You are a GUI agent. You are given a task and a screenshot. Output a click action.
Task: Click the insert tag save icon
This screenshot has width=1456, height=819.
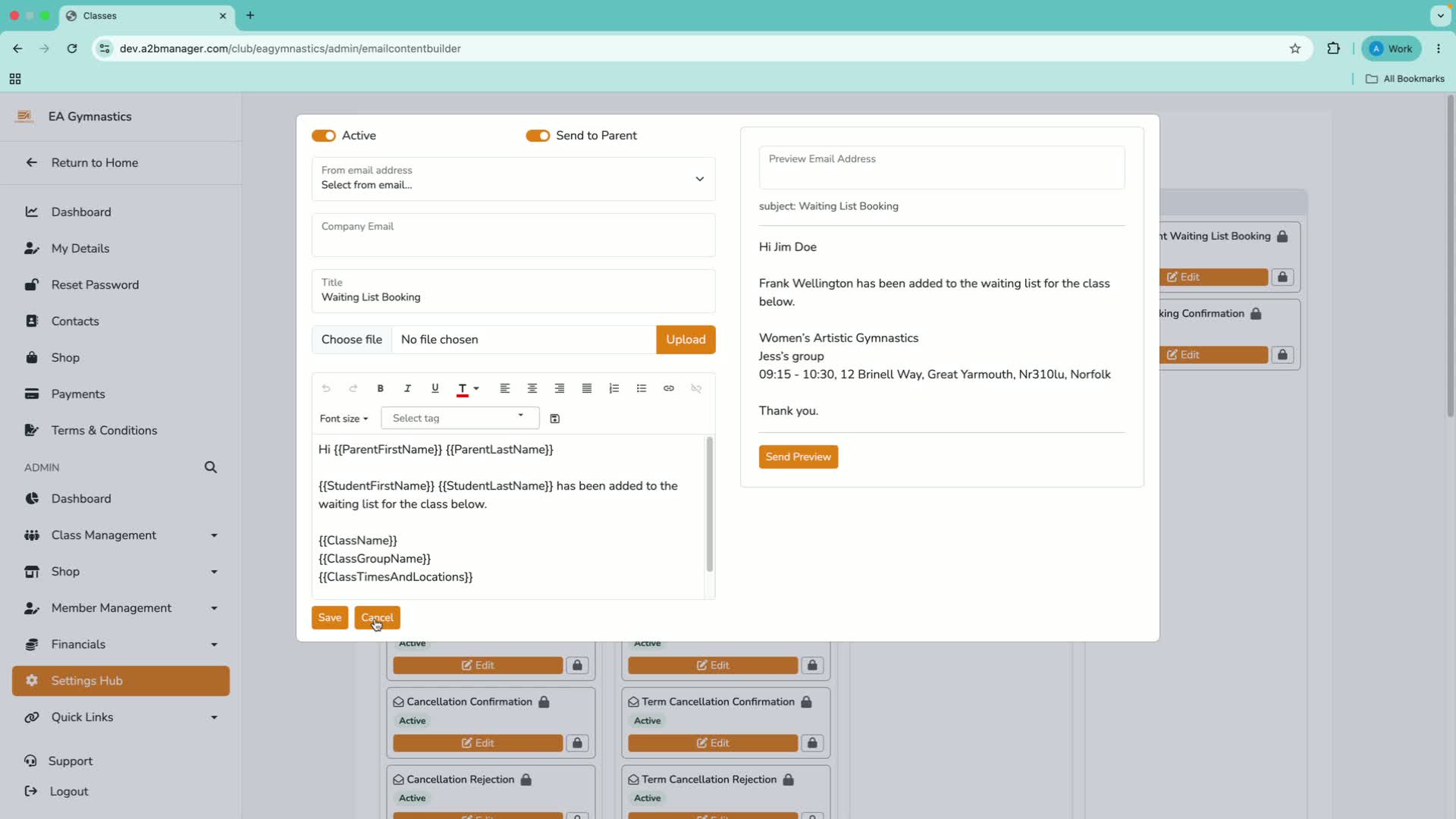point(554,419)
